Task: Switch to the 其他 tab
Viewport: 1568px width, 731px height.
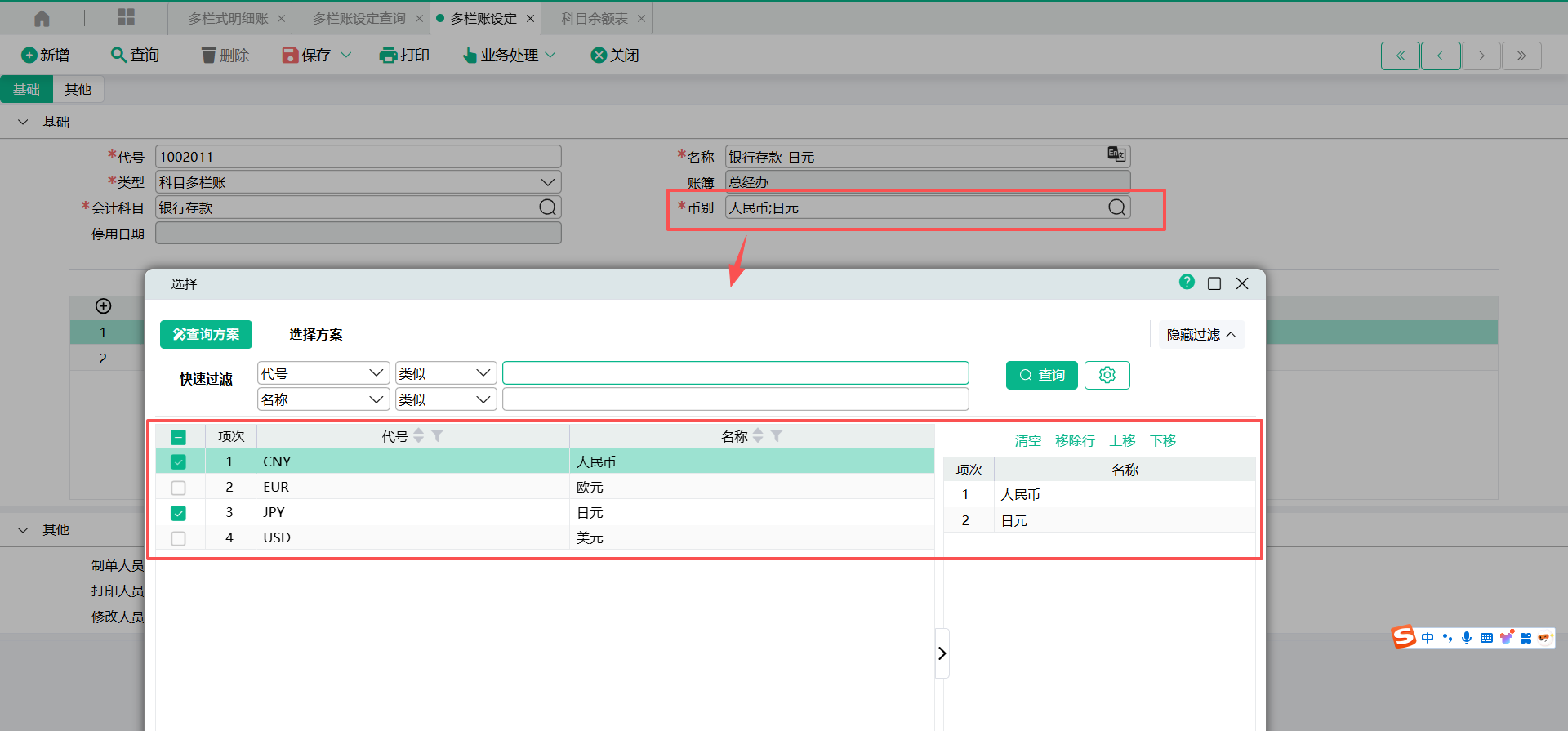Action: 78,89
